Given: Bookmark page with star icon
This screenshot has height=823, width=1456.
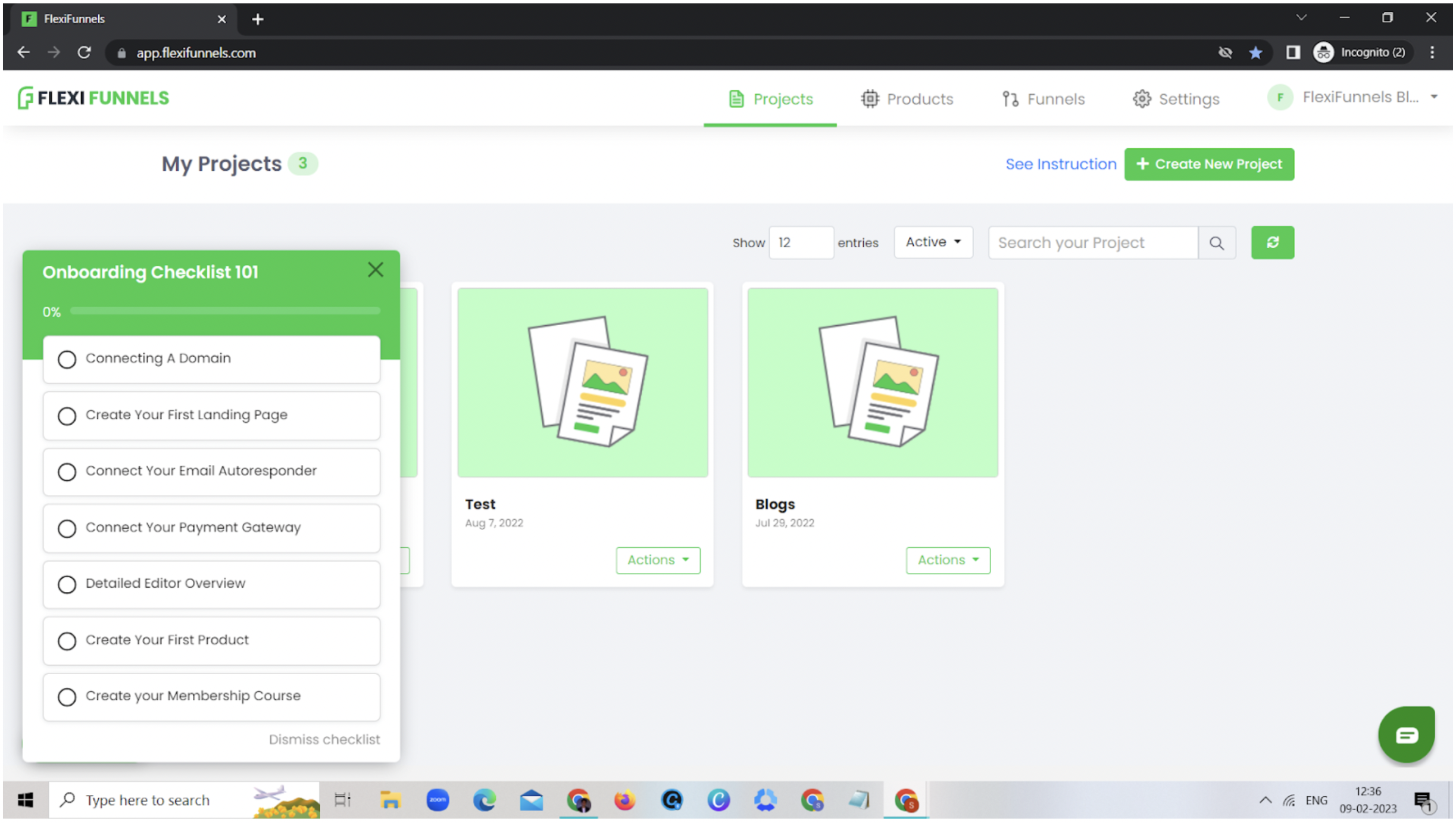Looking at the screenshot, I should pyautogui.click(x=1255, y=52).
